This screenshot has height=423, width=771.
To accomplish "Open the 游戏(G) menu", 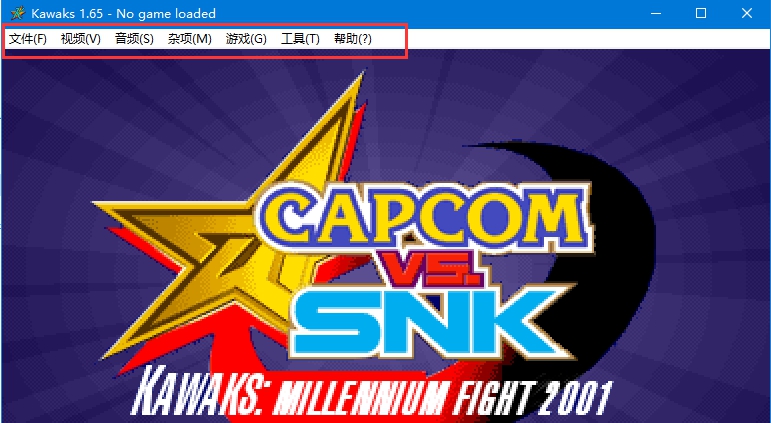I will click(246, 39).
